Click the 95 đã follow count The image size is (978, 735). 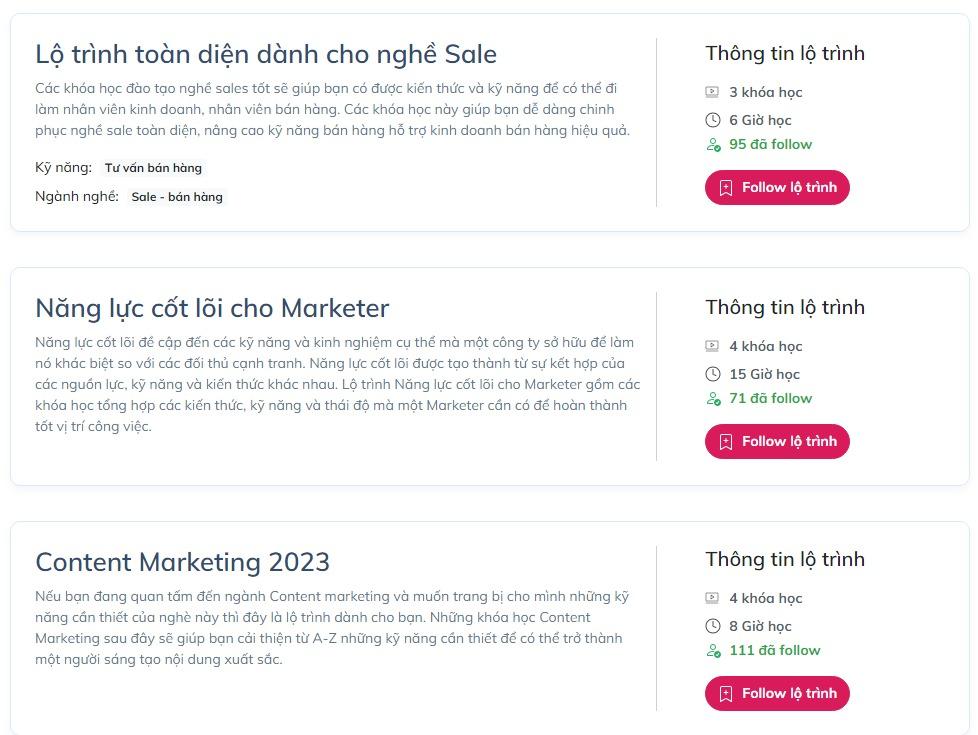pyautogui.click(x=770, y=144)
